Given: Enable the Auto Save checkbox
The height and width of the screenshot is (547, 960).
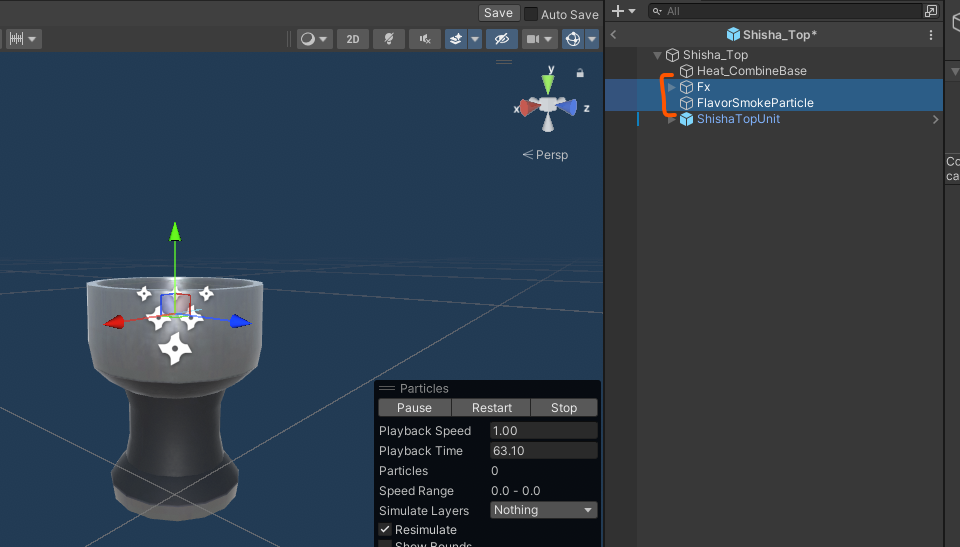Looking at the screenshot, I should (x=531, y=14).
